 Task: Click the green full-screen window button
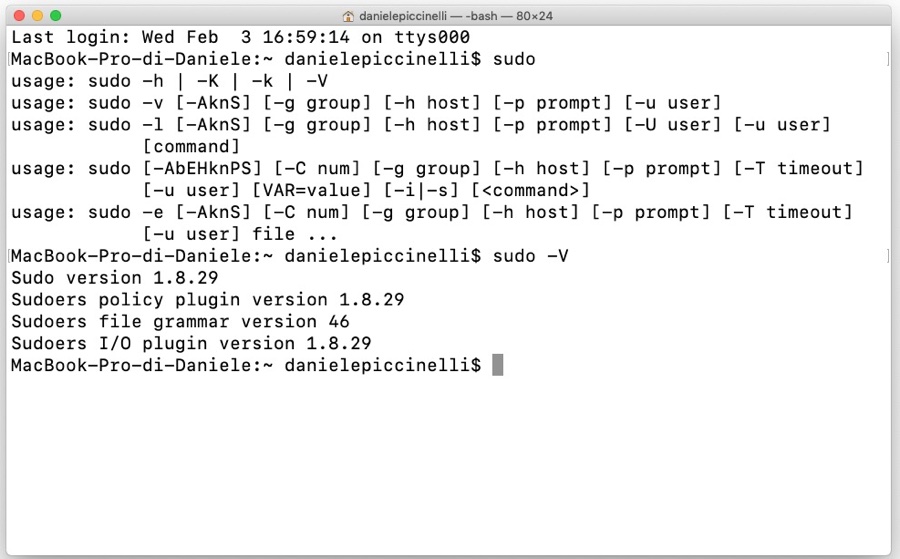[x=56, y=16]
